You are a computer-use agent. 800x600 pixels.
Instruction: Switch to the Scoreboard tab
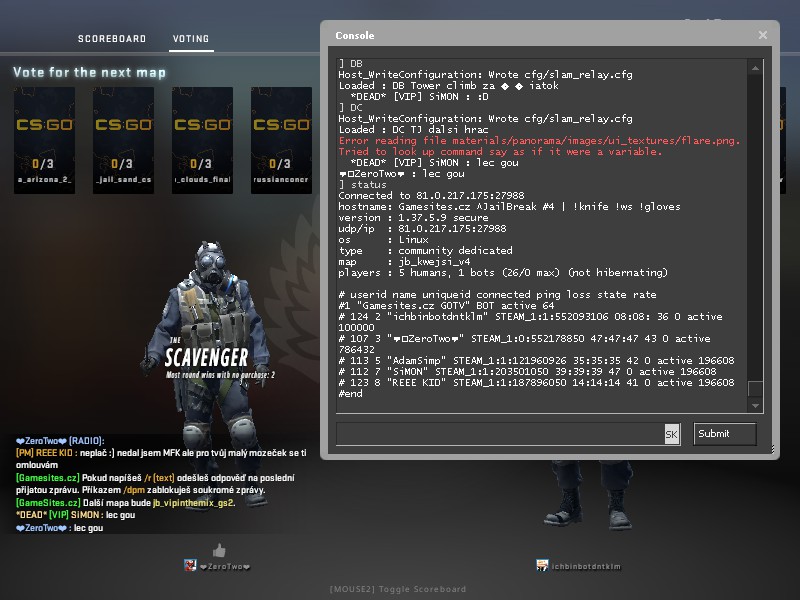112,39
